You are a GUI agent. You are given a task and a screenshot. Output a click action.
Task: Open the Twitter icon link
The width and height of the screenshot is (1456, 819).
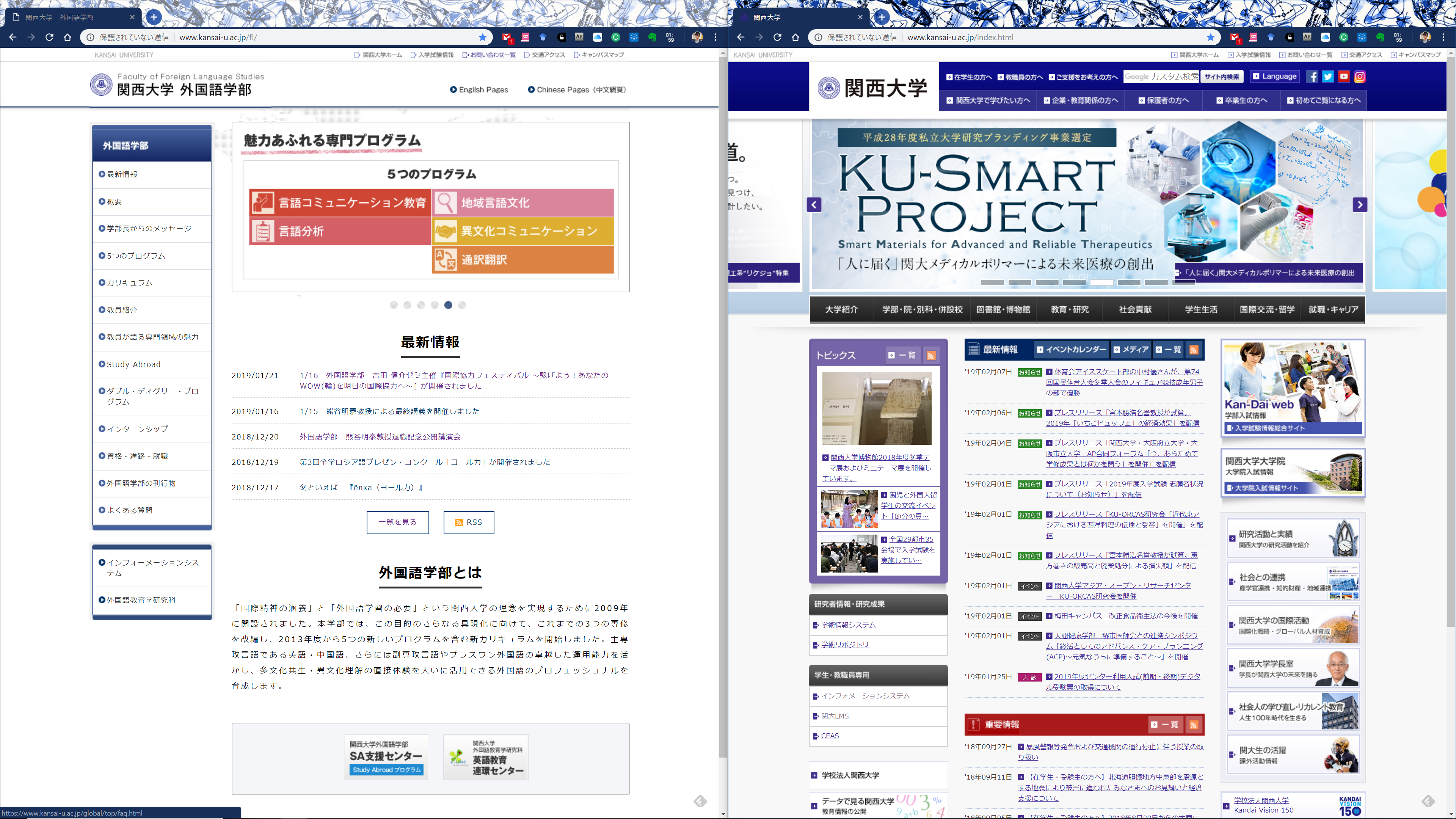coord(1328,77)
